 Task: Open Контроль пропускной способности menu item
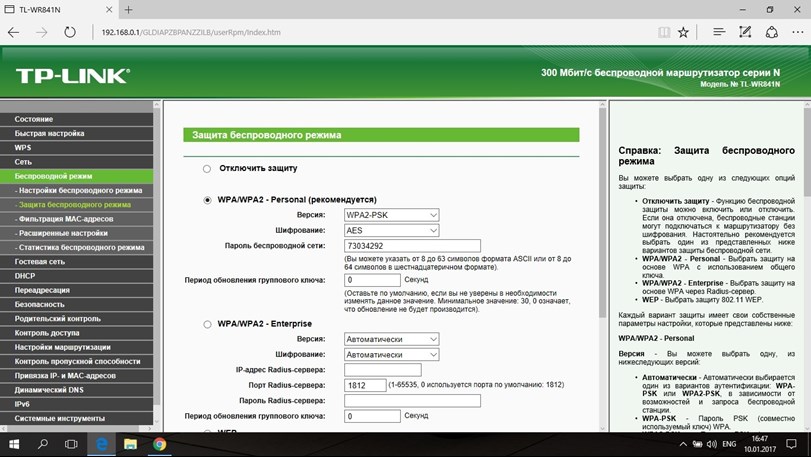pyautogui.click(x=77, y=361)
